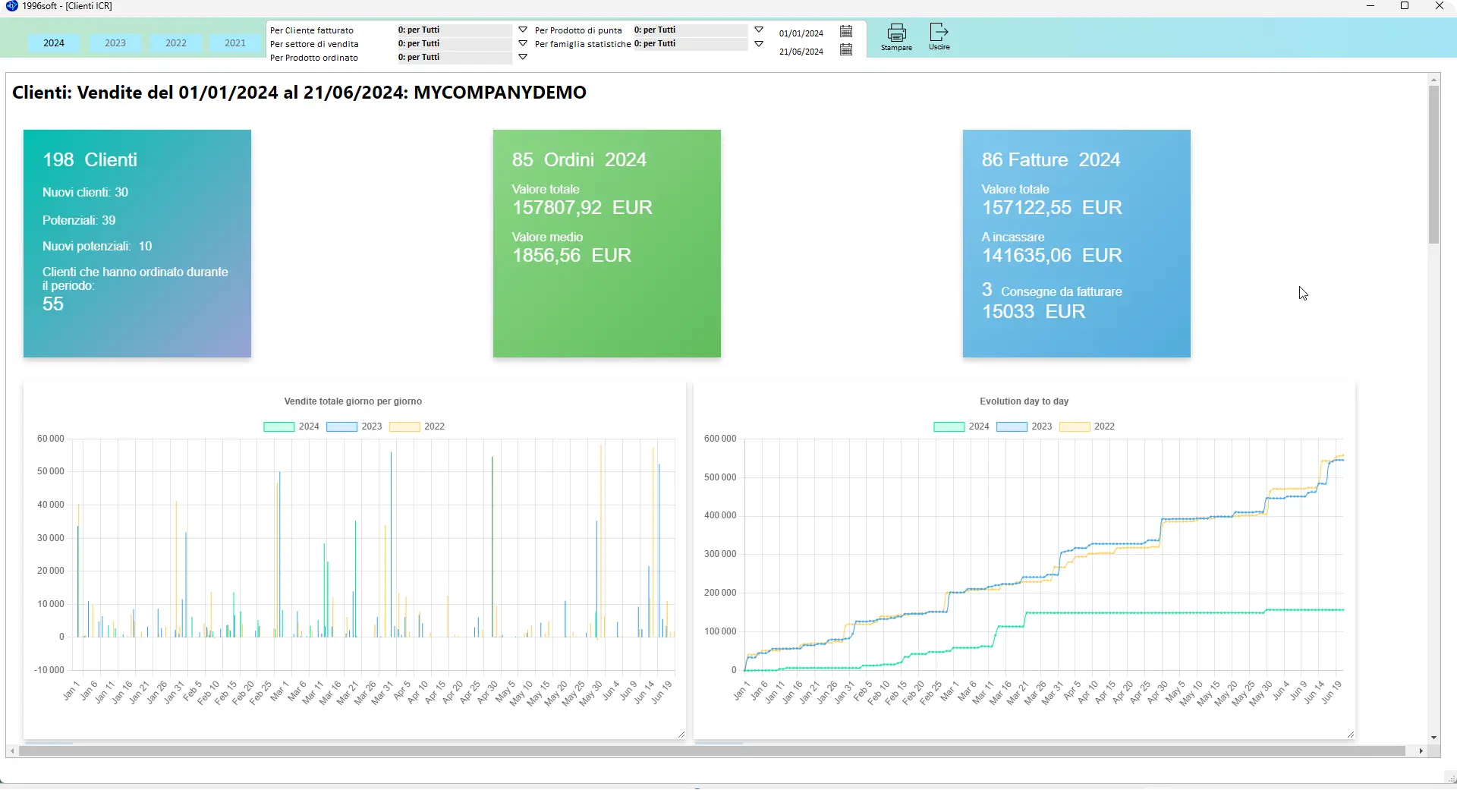Screen dimensions: 1457x812
Task: Open the end date calendar icon
Action: tap(846, 50)
